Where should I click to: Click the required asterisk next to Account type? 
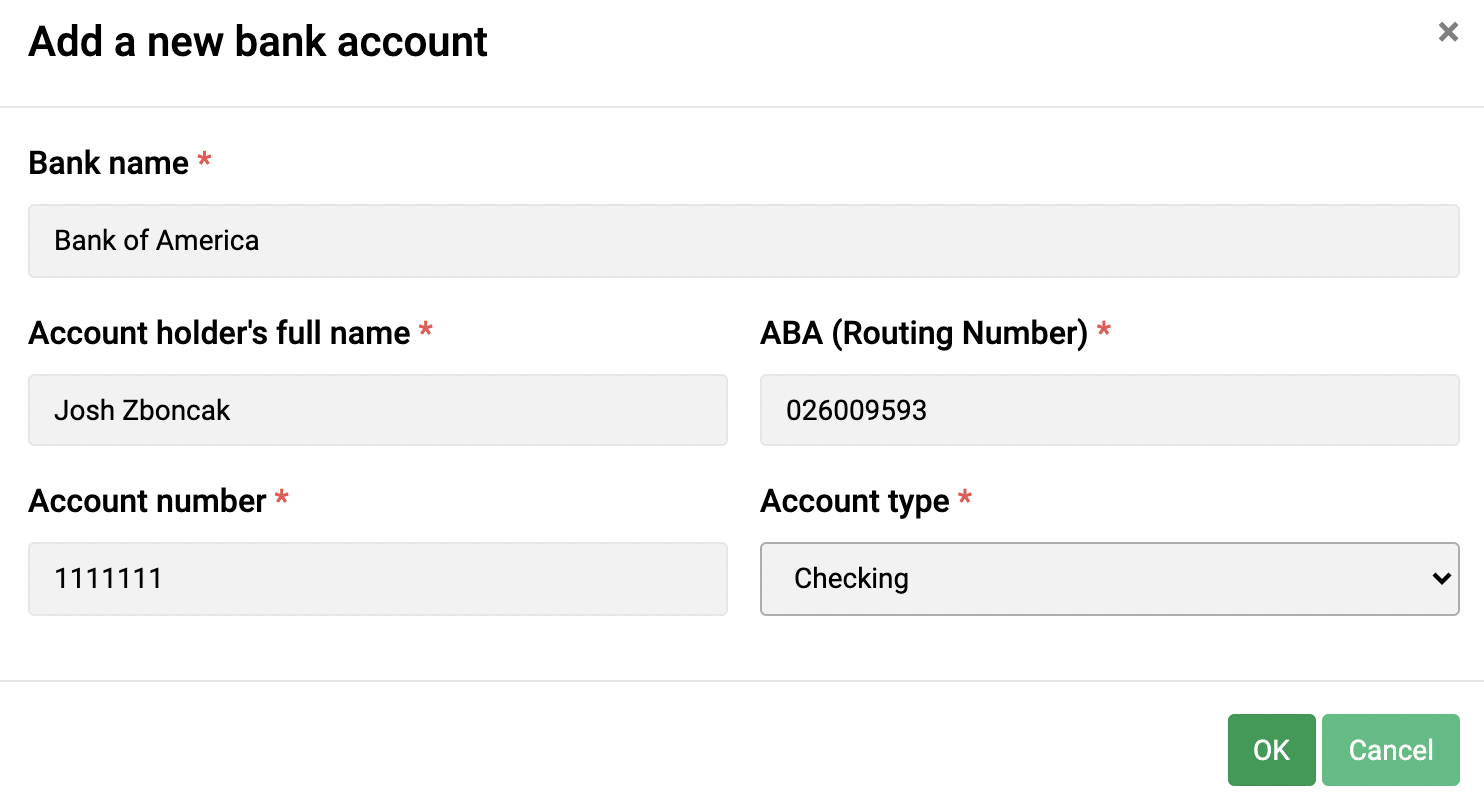964,498
